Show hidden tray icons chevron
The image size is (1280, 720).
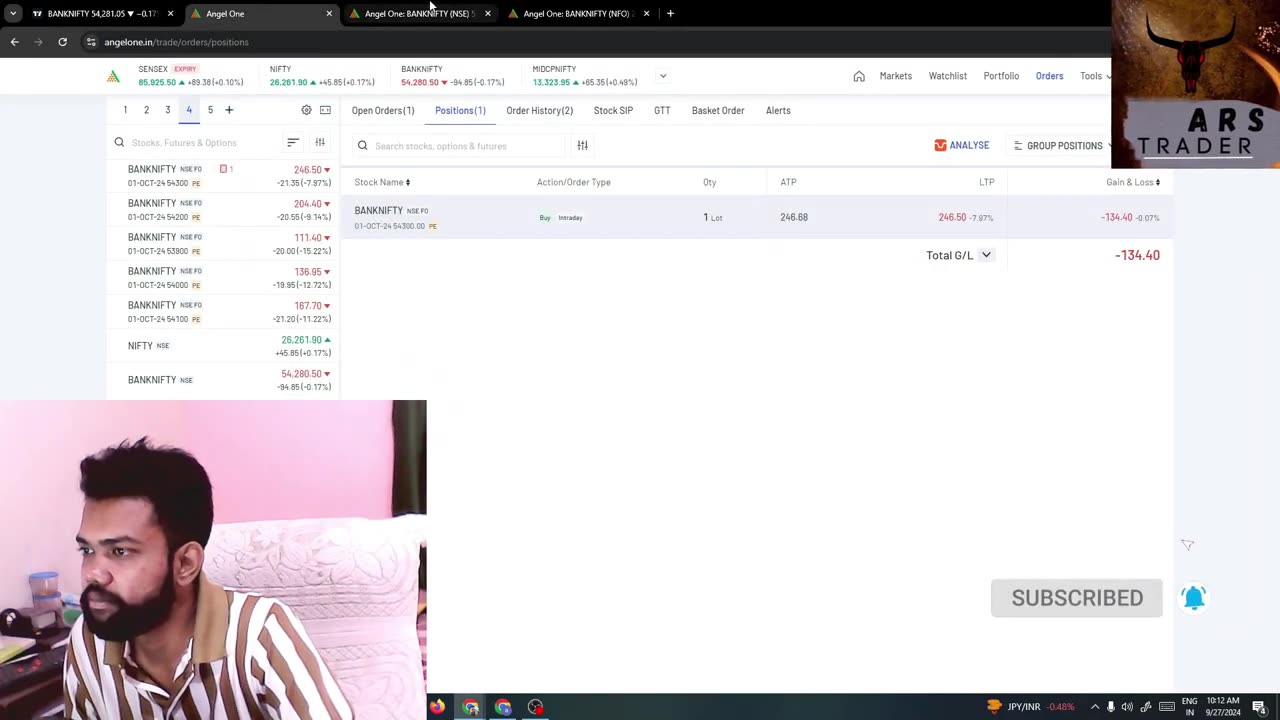point(1094,707)
